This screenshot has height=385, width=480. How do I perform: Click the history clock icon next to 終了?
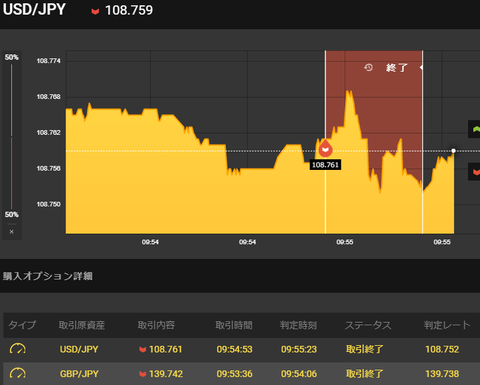[368, 68]
